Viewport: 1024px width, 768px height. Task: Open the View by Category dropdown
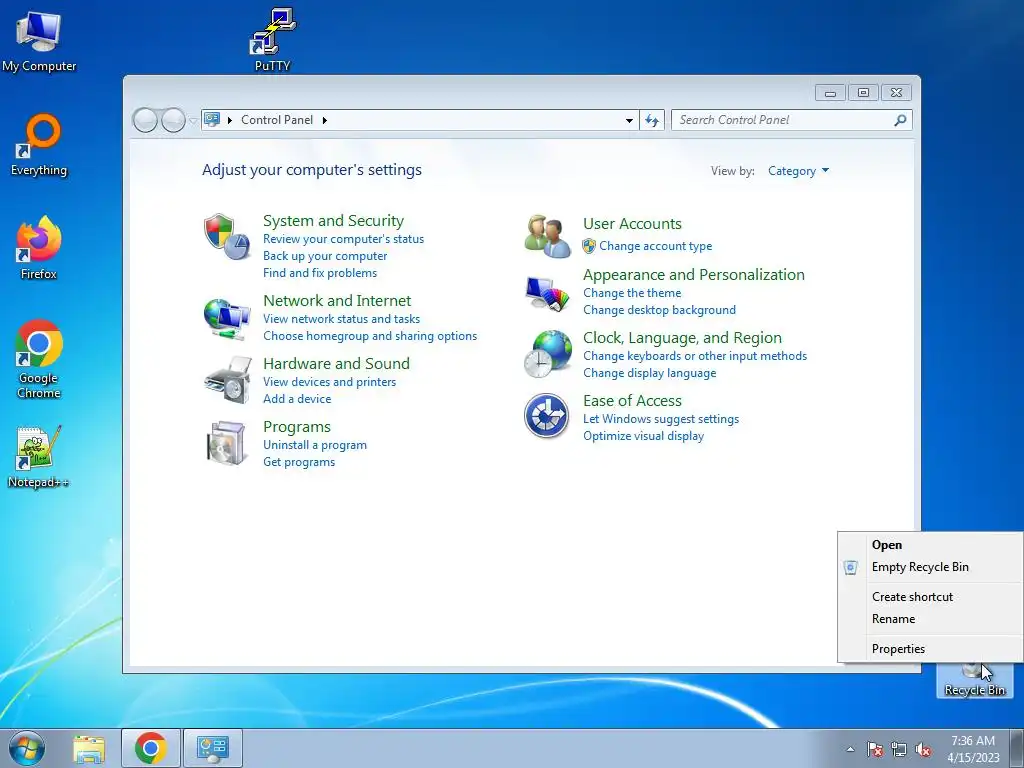coord(798,171)
